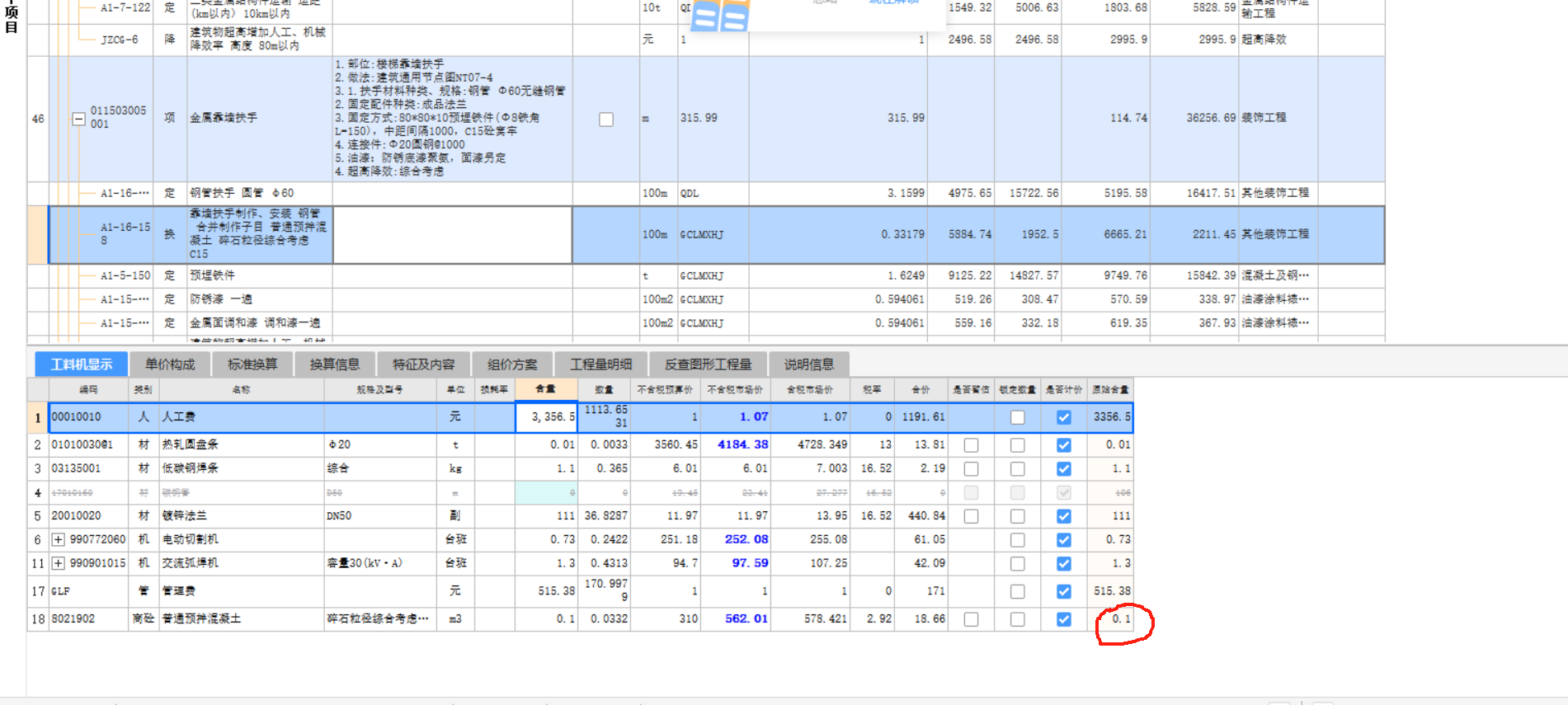This screenshot has width=1568, height=705.
Task: Uncheck 是否计价 for 交流弧焊机
Action: [1064, 564]
